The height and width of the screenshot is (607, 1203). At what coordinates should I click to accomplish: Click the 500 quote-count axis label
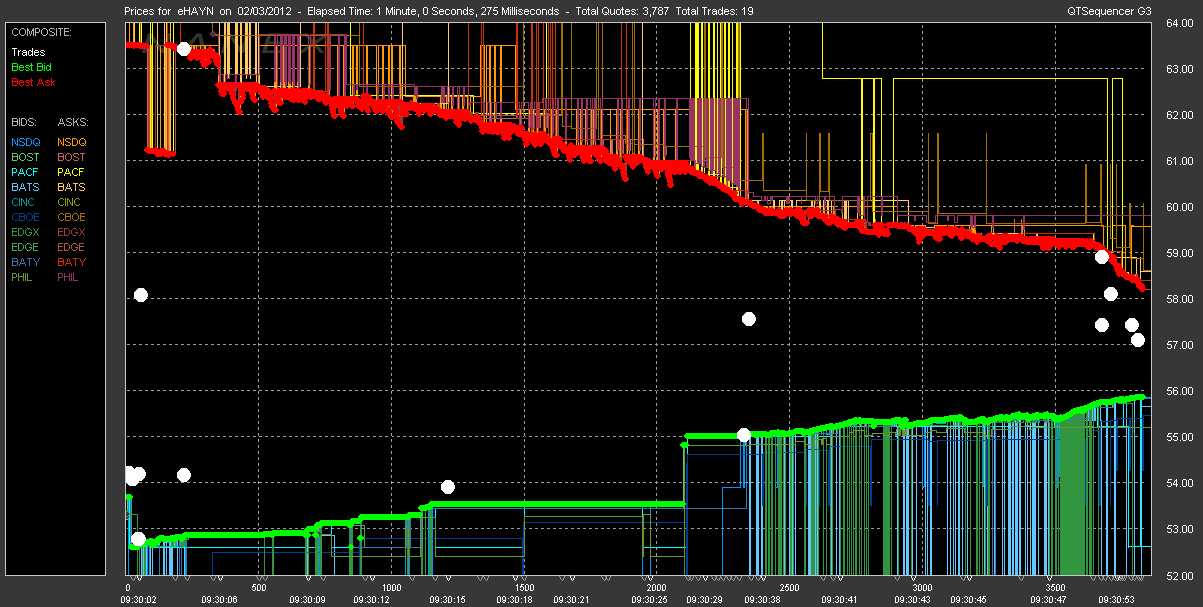(x=259, y=588)
